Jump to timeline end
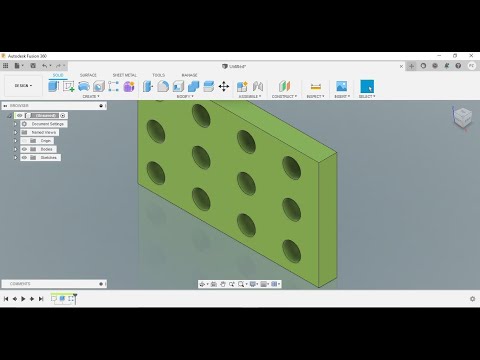This screenshot has height=360, width=480. point(41,299)
